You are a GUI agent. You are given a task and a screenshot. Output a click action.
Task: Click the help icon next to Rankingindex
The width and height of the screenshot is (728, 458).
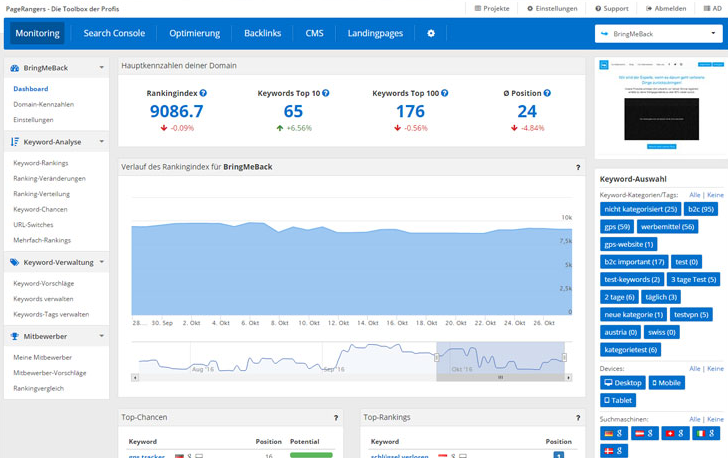coord(203,93)
